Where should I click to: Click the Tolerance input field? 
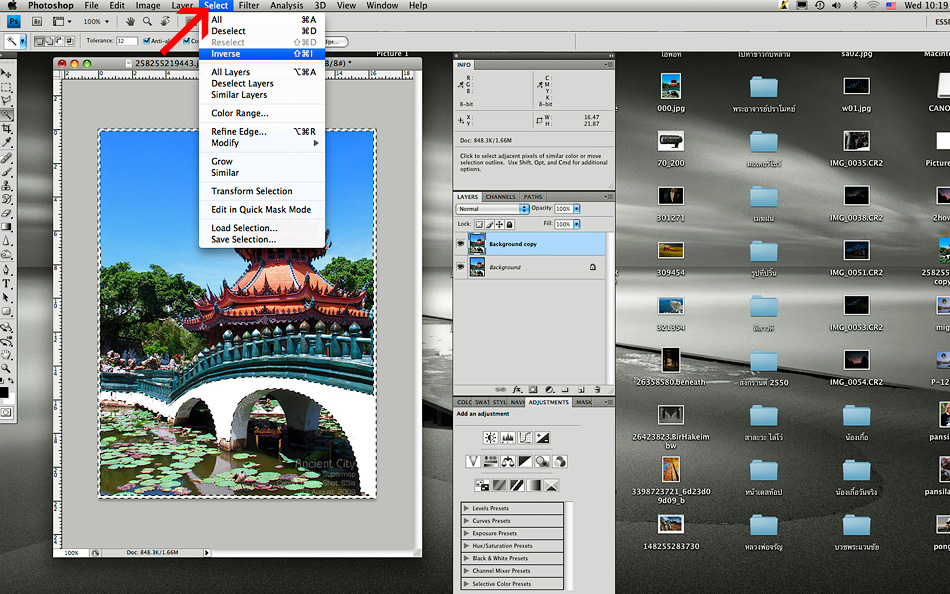(x=127, y=41)
